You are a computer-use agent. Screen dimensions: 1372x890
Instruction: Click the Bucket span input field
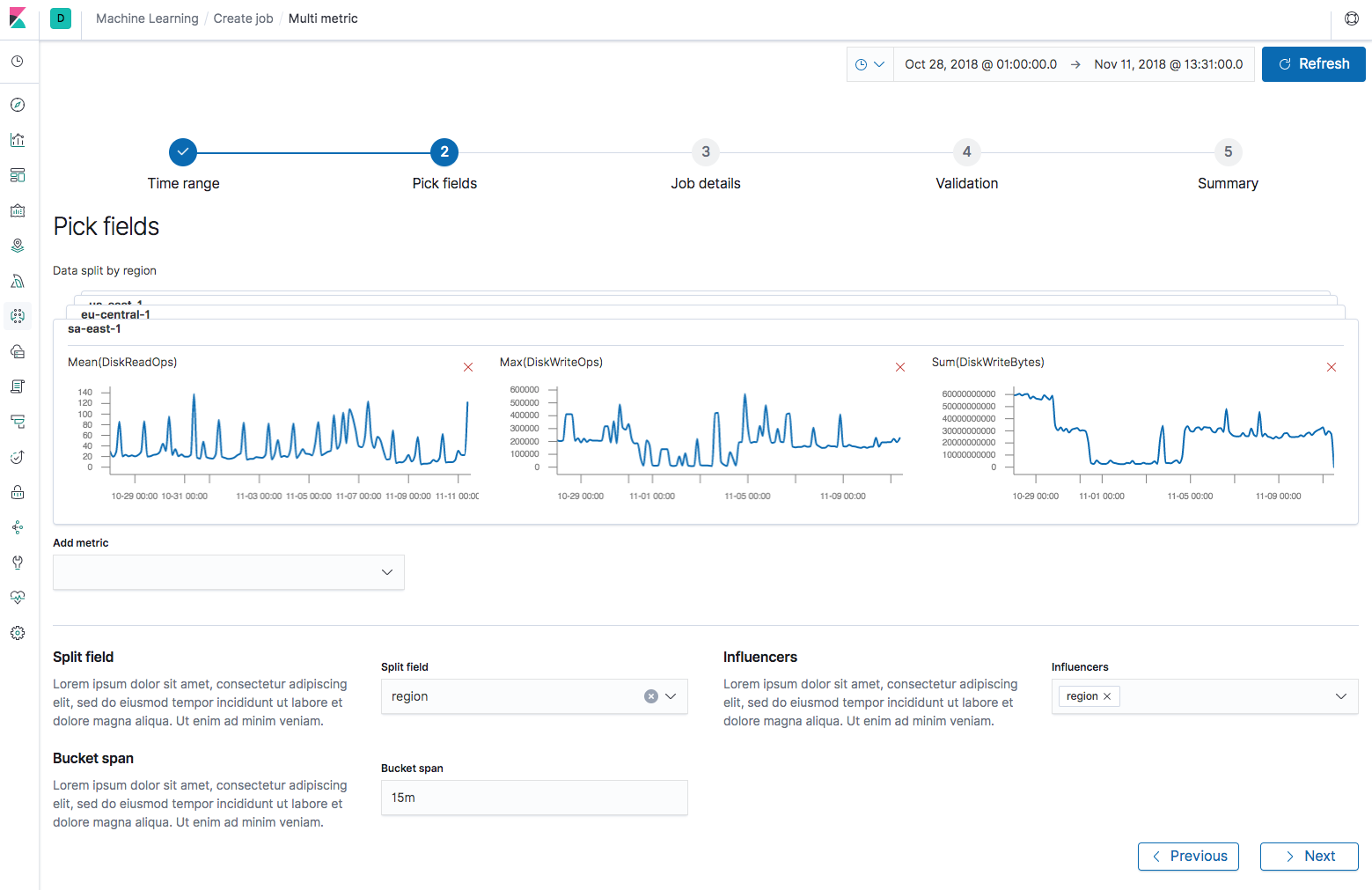point(534,798)
